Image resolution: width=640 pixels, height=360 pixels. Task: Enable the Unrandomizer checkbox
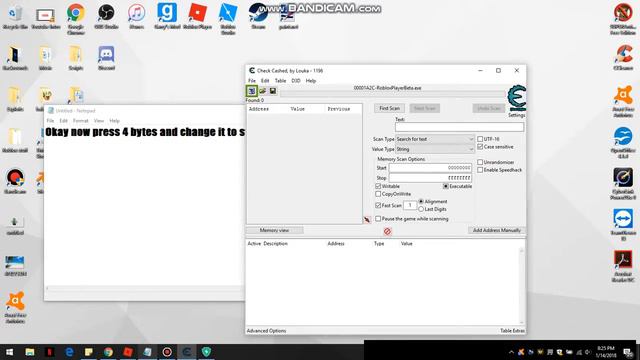[480, 162]
